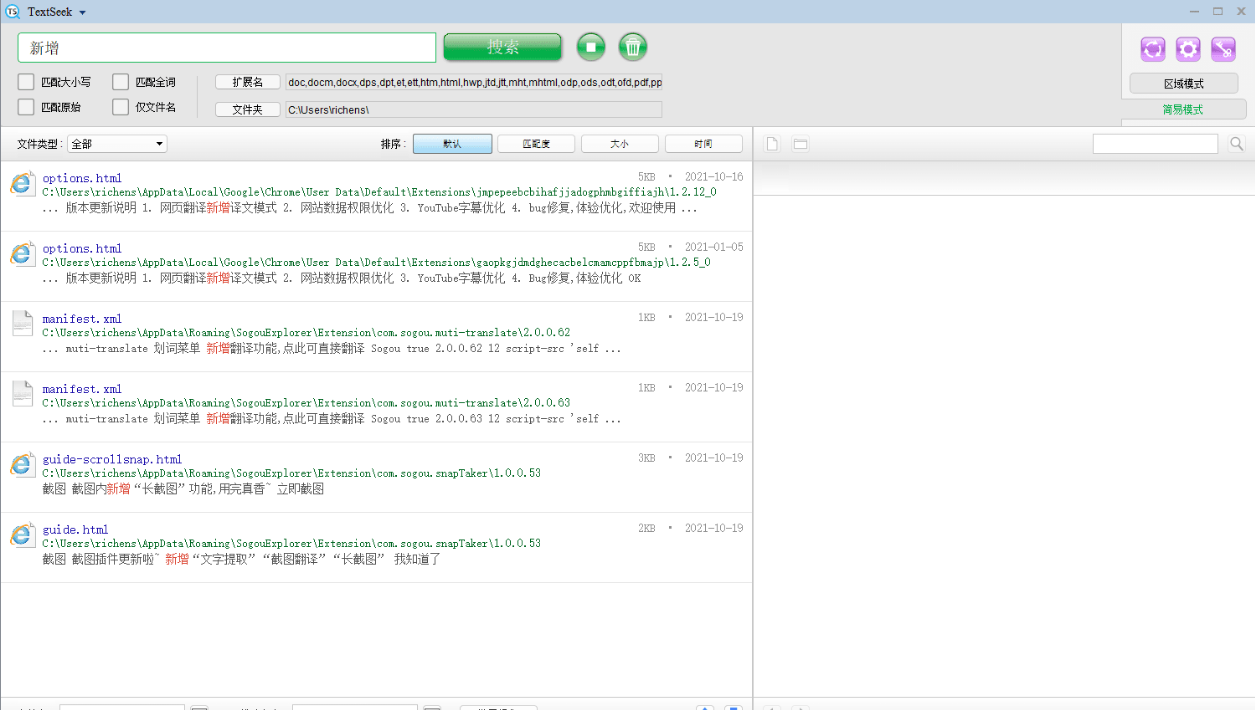
Task: Click the magnifier icon beside the preview search box
Action: pos(1237,143)
